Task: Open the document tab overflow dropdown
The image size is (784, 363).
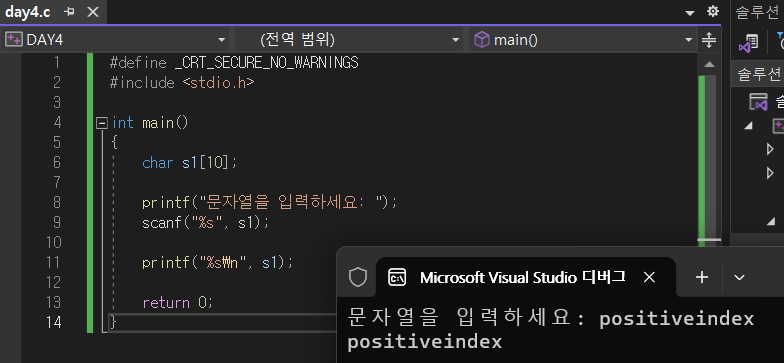Action: (x=690, y=12)
